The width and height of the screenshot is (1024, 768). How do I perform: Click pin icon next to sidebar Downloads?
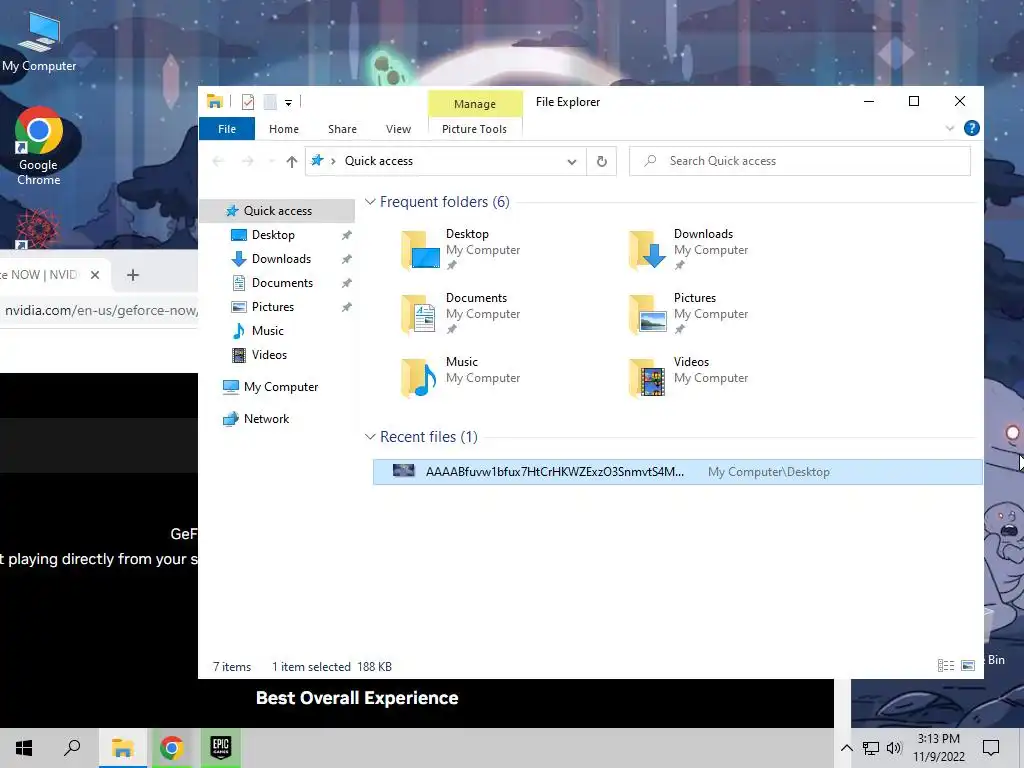(347, 259)
